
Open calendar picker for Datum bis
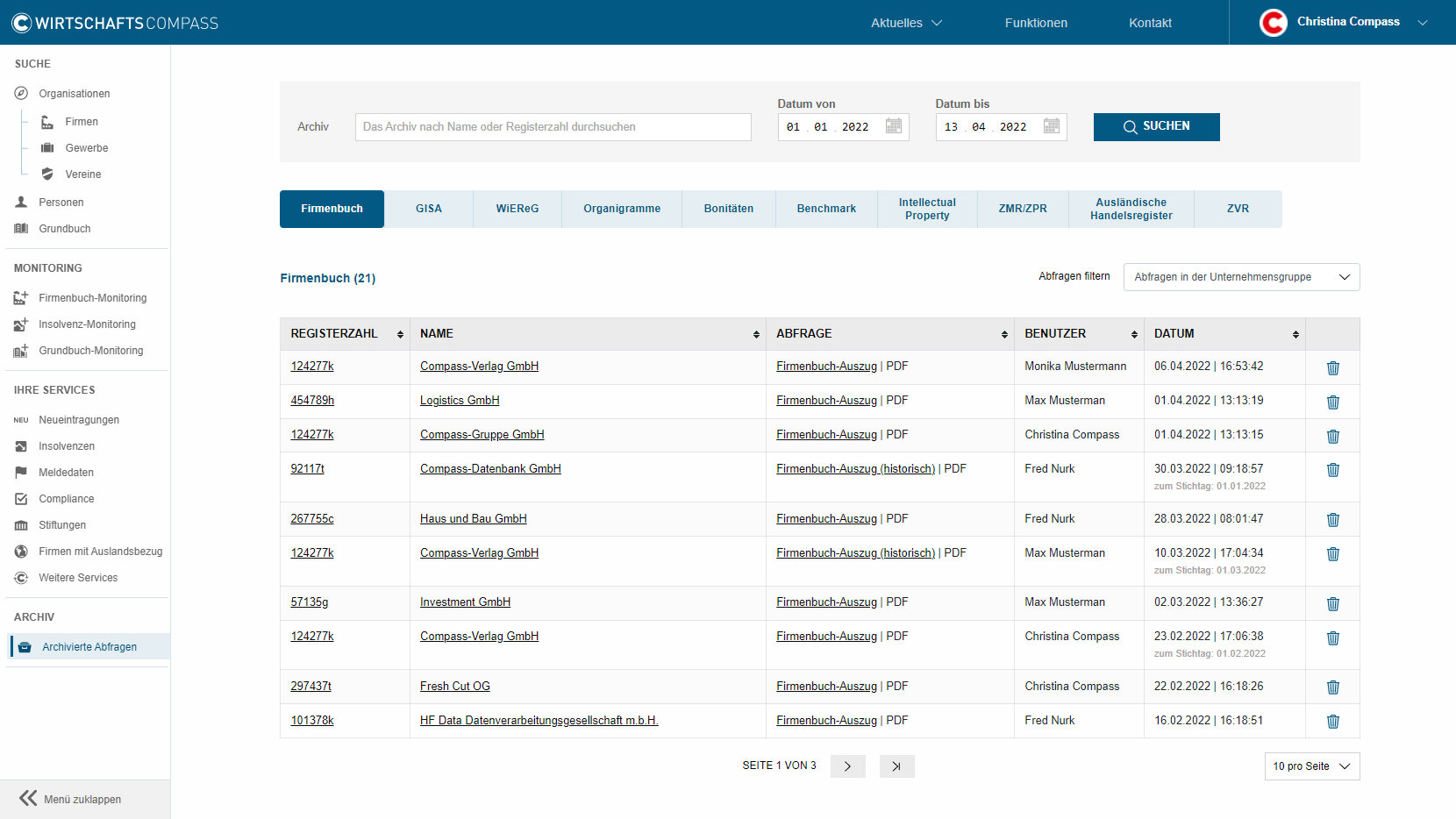1051,126
